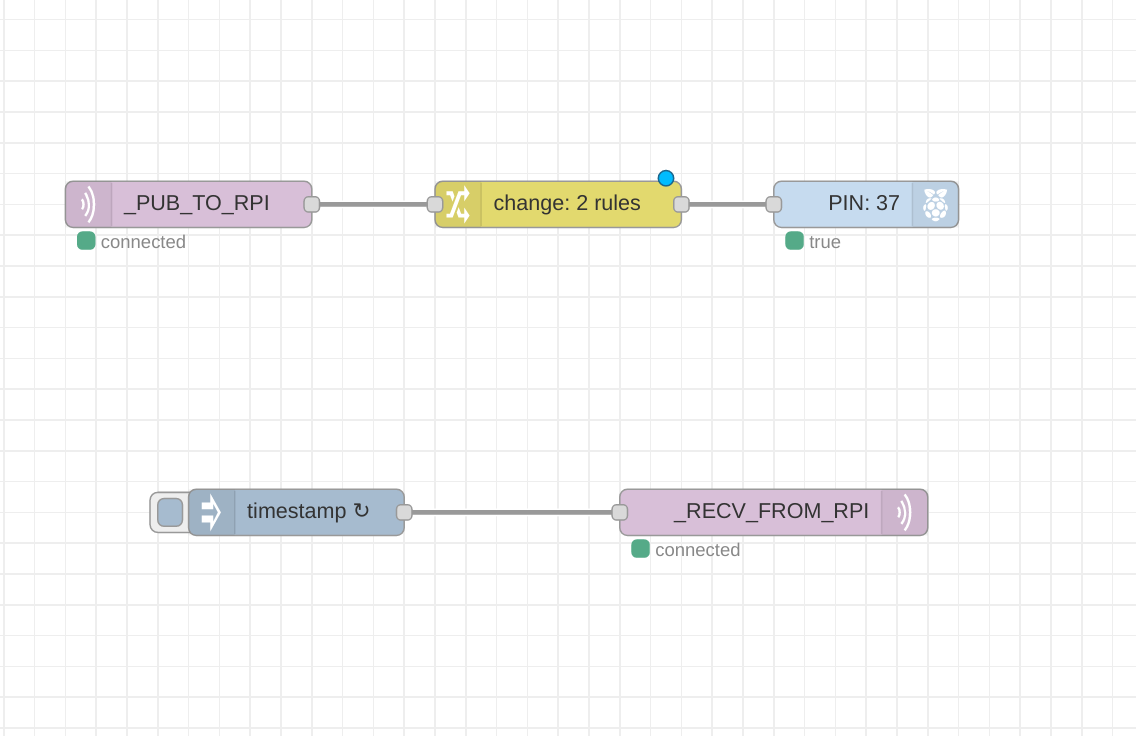Click the wire between timestamp and _RECV_FROM_RPI
This screenshot has width=1136, height=736.
pyautogui.click(x=510, y=511)
